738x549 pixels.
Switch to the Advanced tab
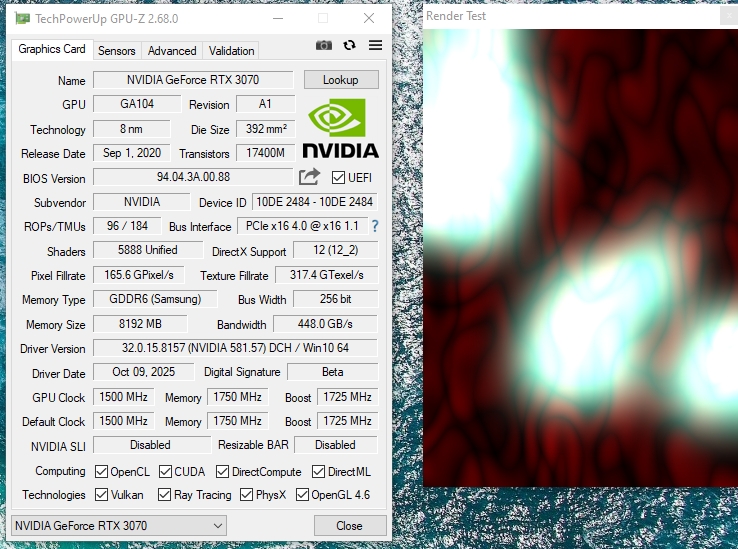(x=172, y=51)
